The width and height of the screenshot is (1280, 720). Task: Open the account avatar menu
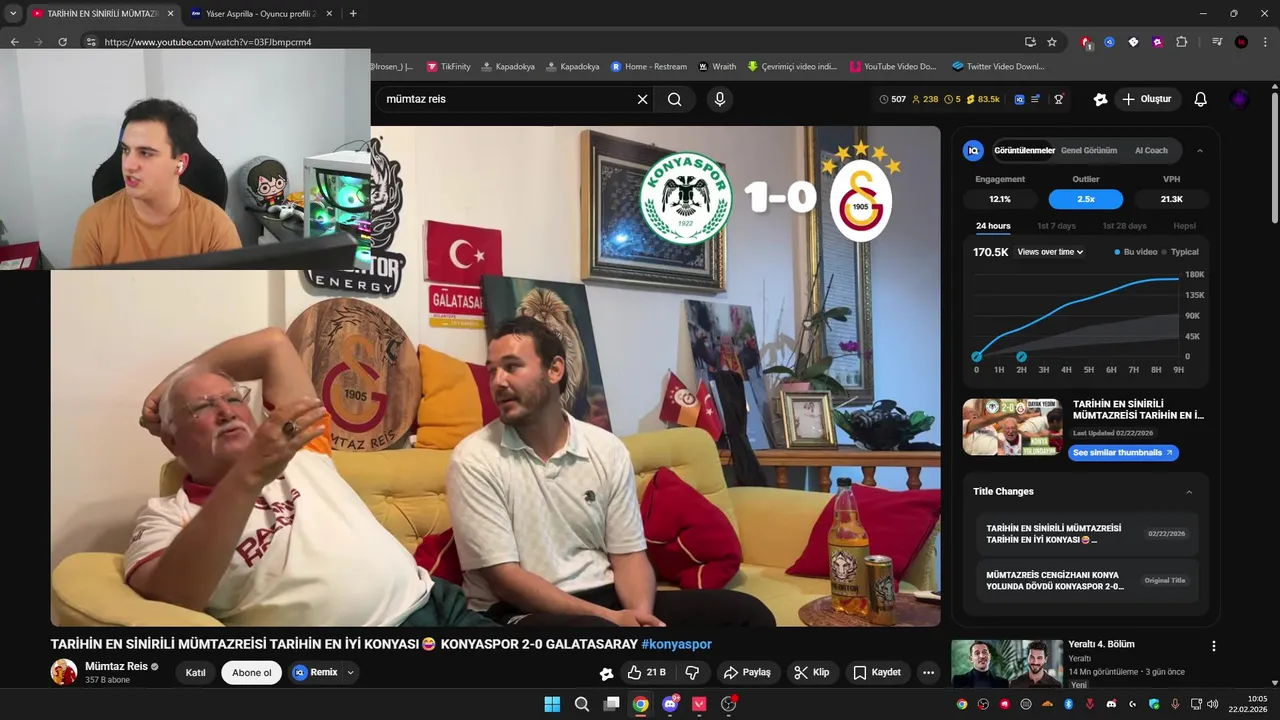tap(1239, 99)
